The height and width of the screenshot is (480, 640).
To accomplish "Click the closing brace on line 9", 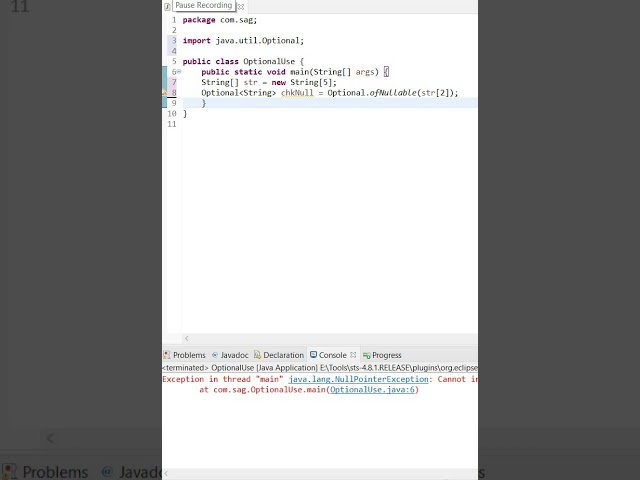I will (x=204, y=103).
